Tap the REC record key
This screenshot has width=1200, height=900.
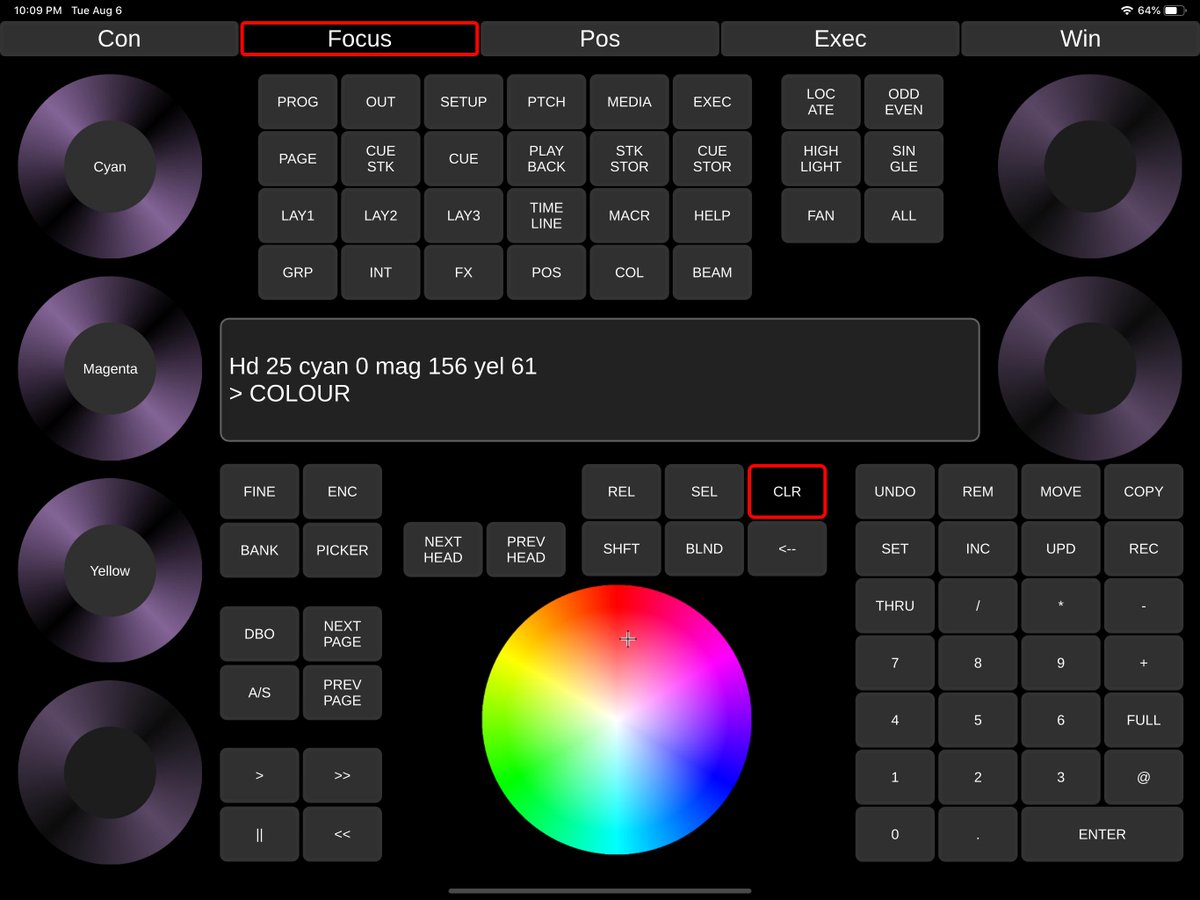pos(1144,549)
